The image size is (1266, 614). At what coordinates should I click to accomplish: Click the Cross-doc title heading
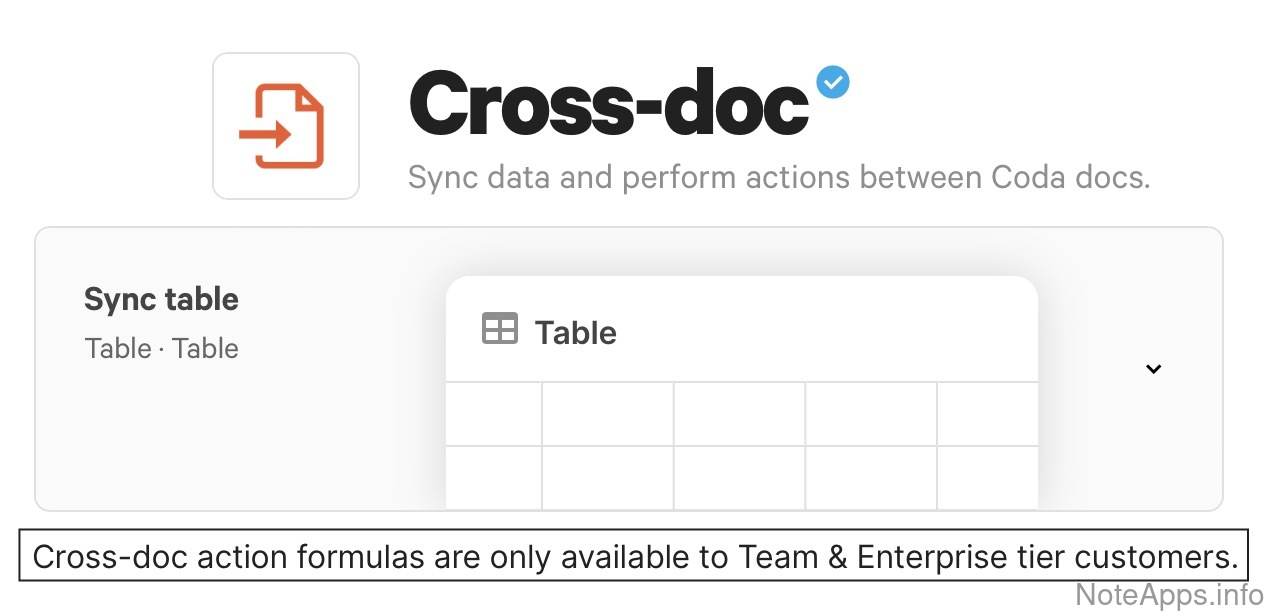point(608,104)
